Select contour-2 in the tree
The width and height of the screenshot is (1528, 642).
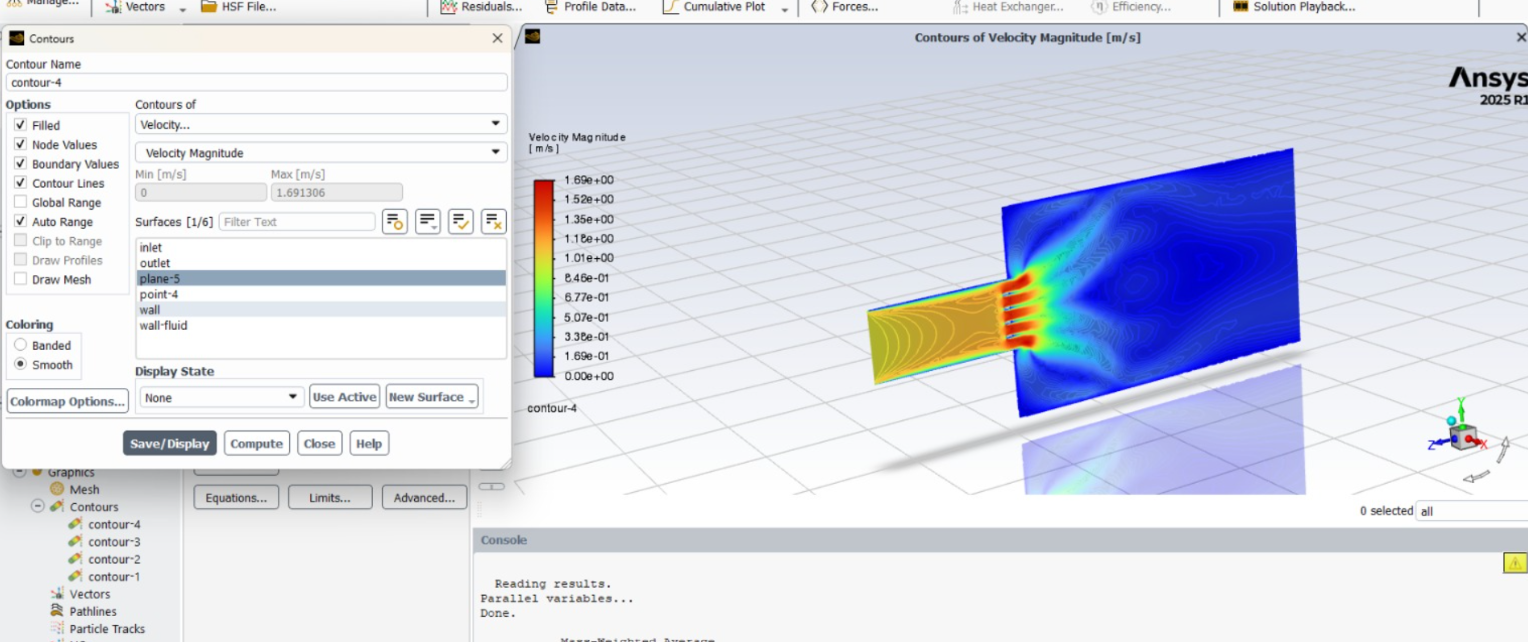pos(114,559)
